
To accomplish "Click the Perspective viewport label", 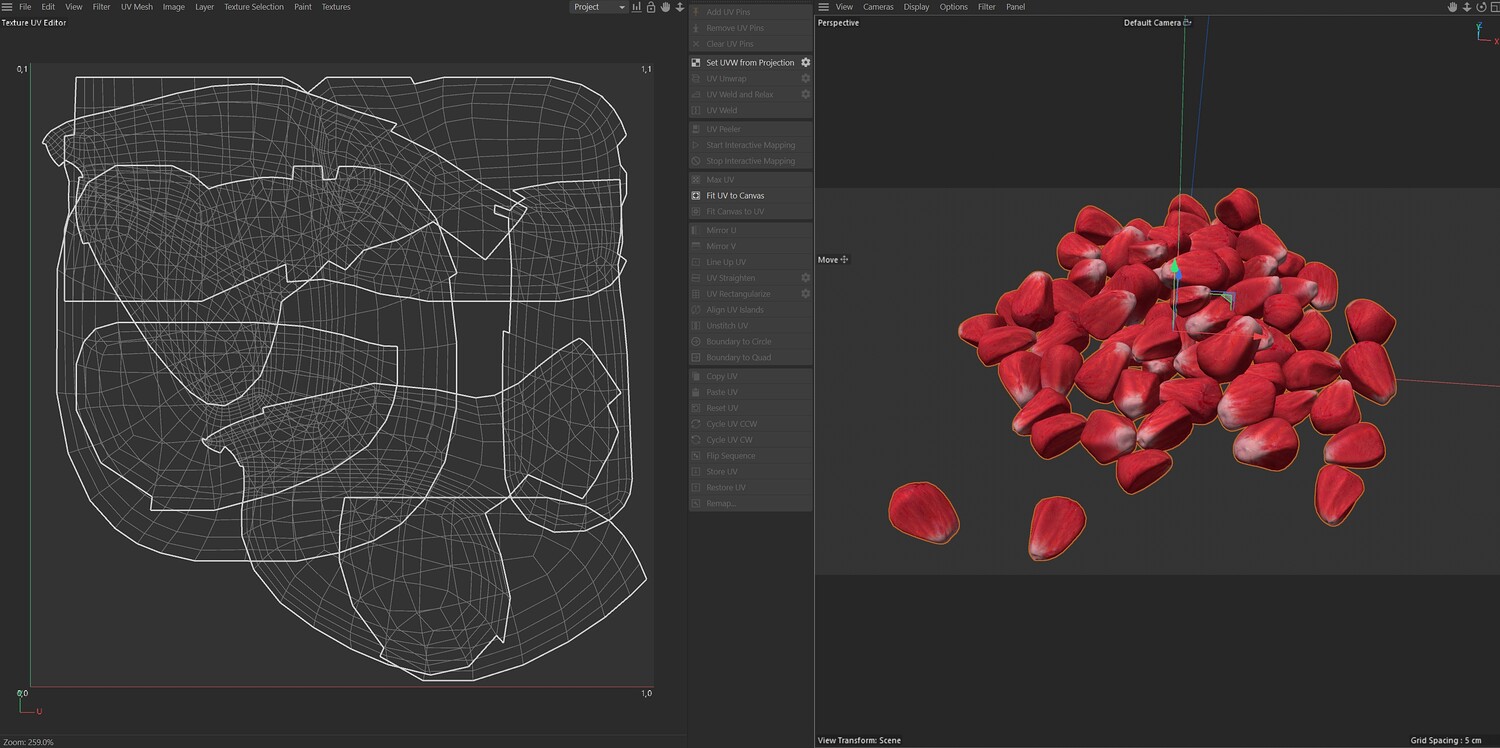I will coord(838,23).
